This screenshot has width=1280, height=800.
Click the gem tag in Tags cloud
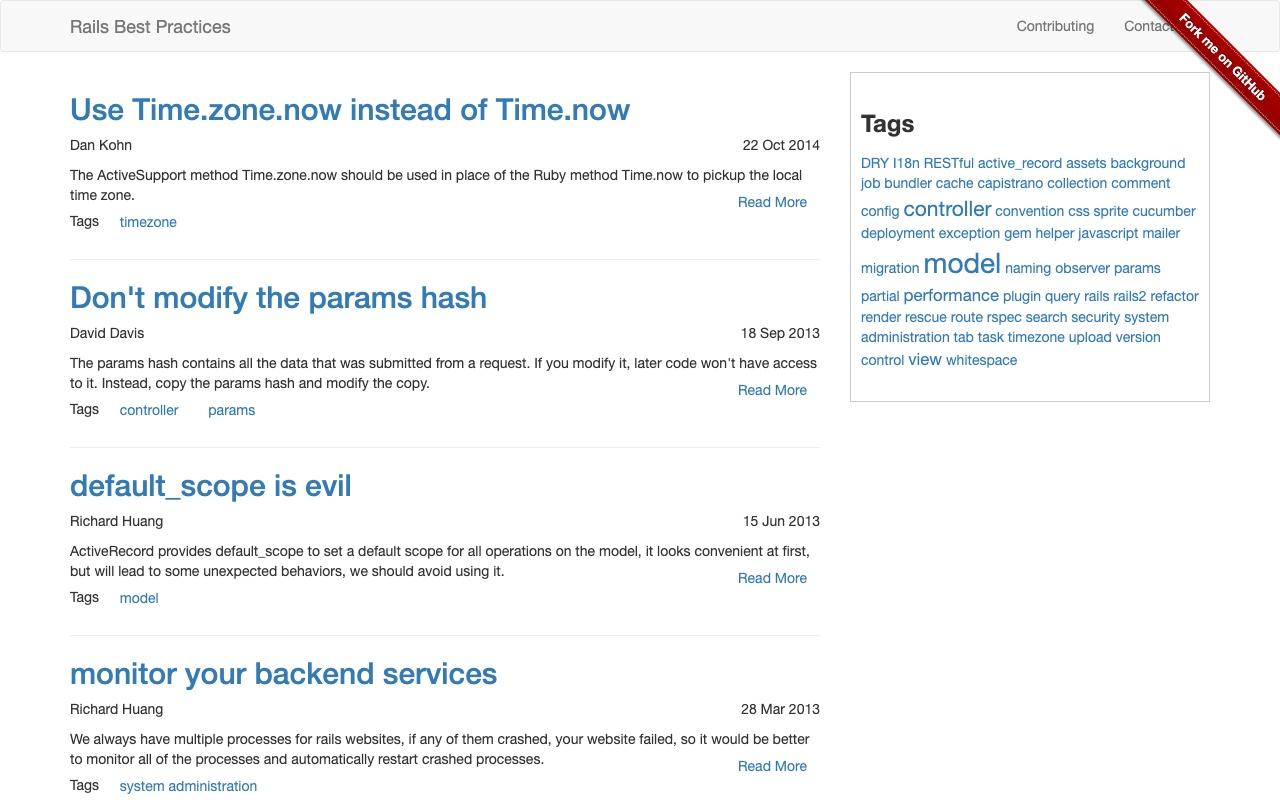coord(1017,233)
